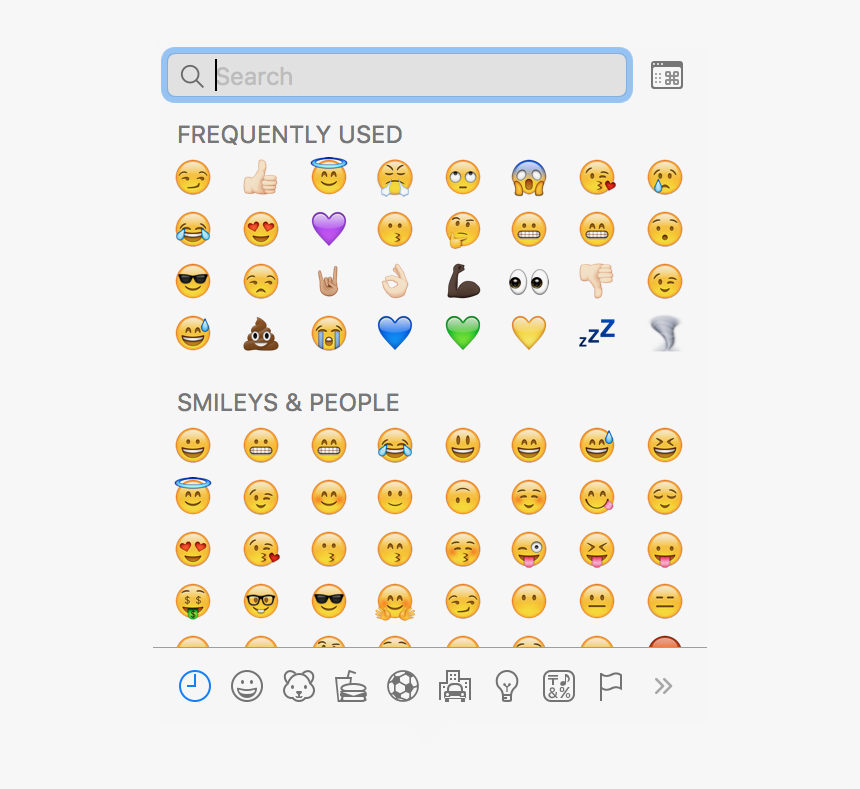Insert the blue zzz sleeping emoji
The width and height of the screenshot is (860, 789).
pos(597,333)
